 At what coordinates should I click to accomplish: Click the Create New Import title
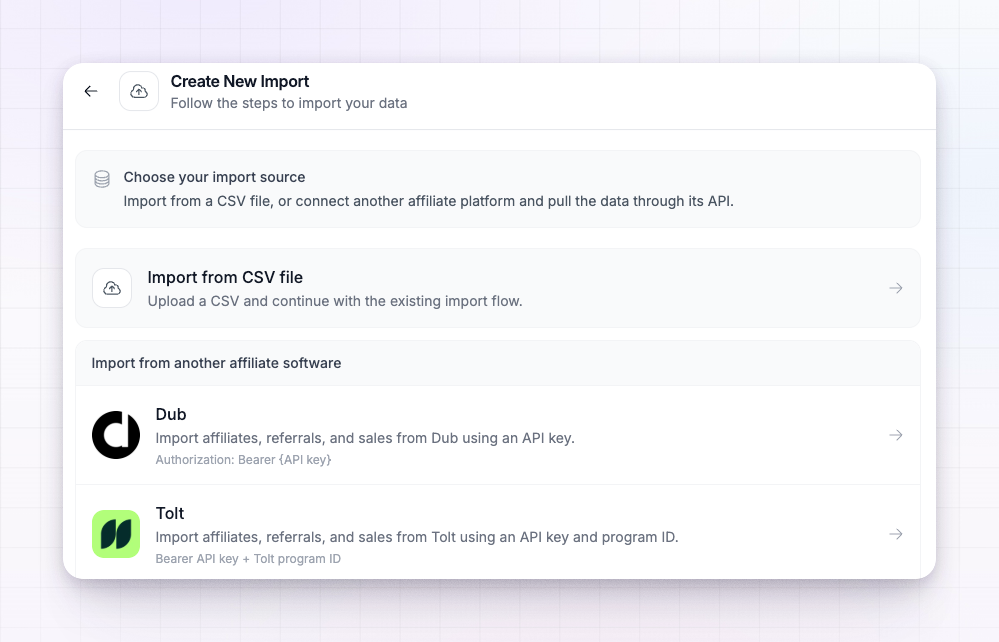click(x=240, y=82)
